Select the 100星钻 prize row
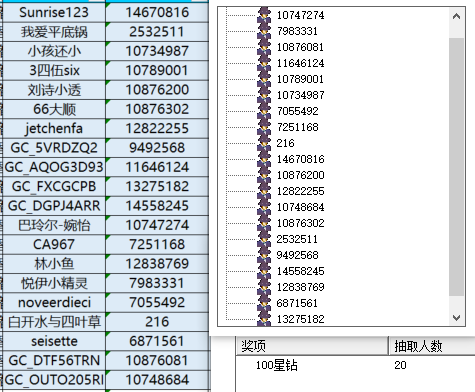The width and height of the screenshot is (475, 392). [x=356, y=365]
